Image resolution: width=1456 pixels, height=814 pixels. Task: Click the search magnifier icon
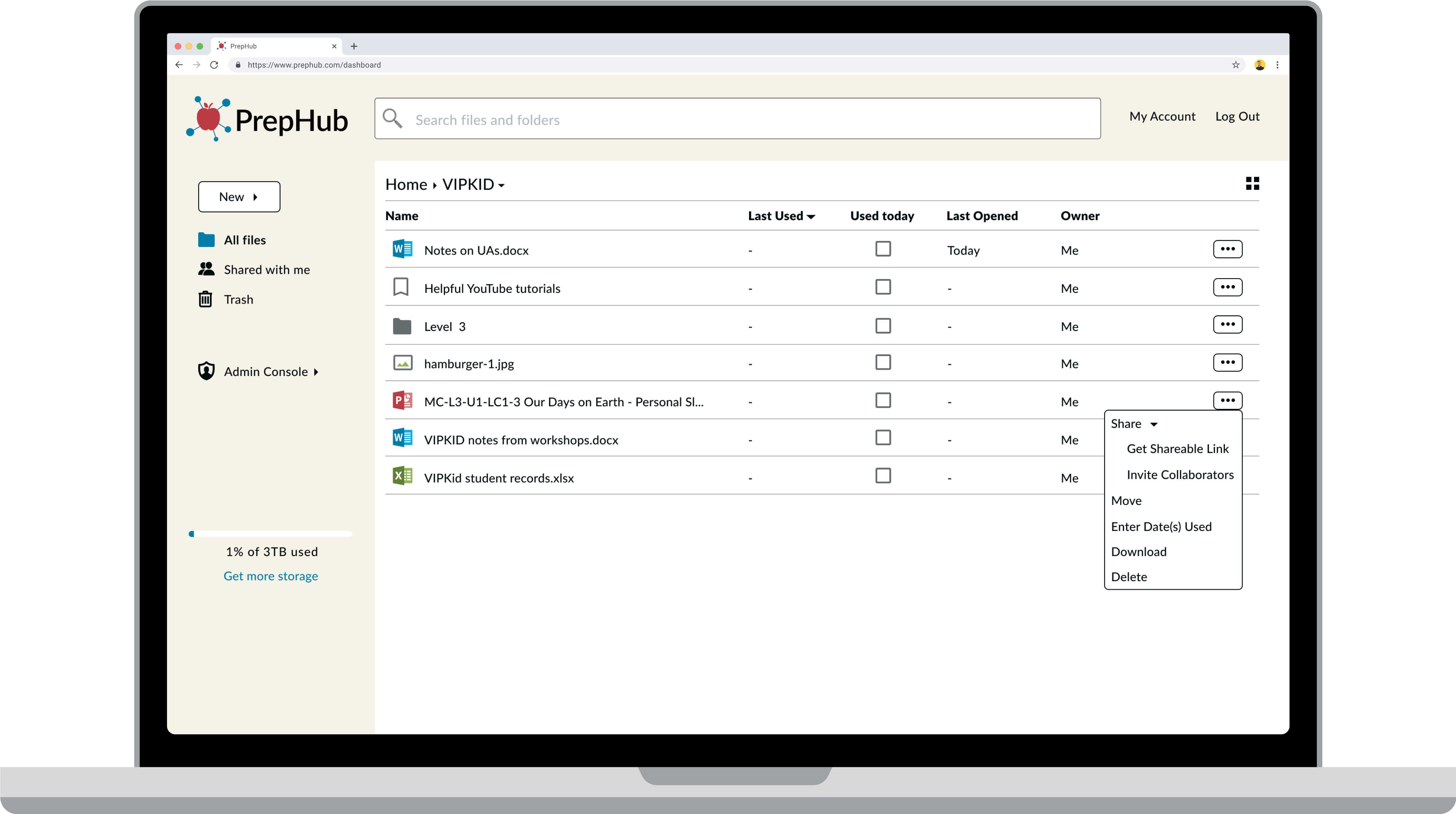tap(392, 119)
